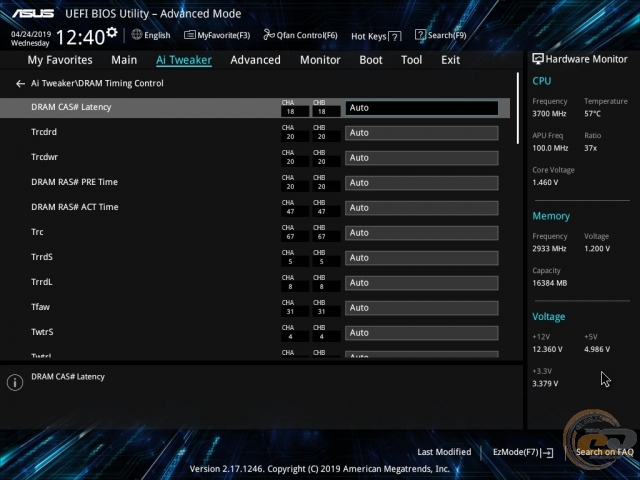Open DRAM RAS# PRE Time Auto field
This screenshot has width=640, height=480.
point(422,183)
